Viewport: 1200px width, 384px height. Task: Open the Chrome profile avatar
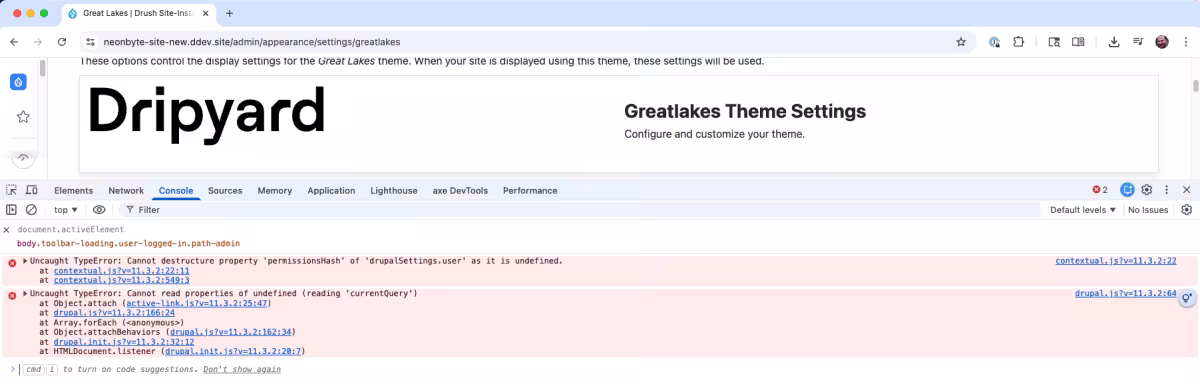point(1162,42)
